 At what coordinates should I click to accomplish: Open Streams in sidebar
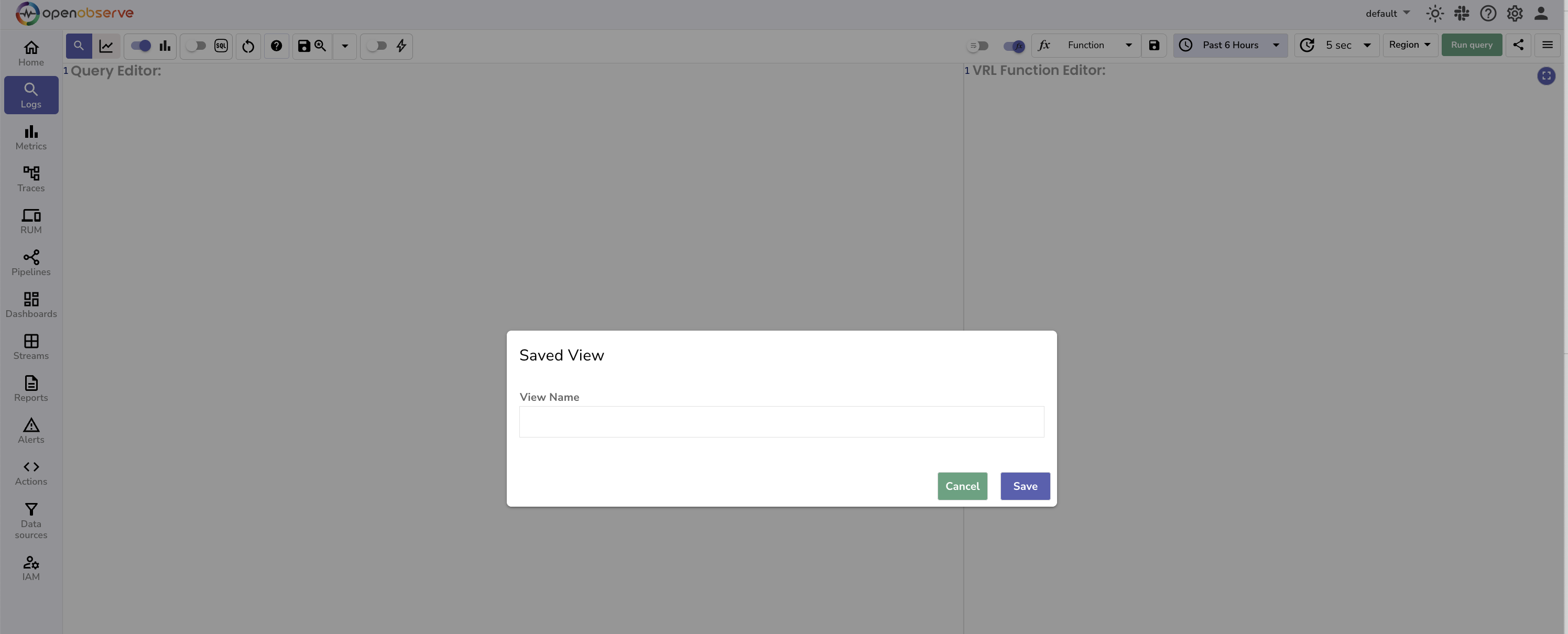pyautogui.click(x=31, y=347)
